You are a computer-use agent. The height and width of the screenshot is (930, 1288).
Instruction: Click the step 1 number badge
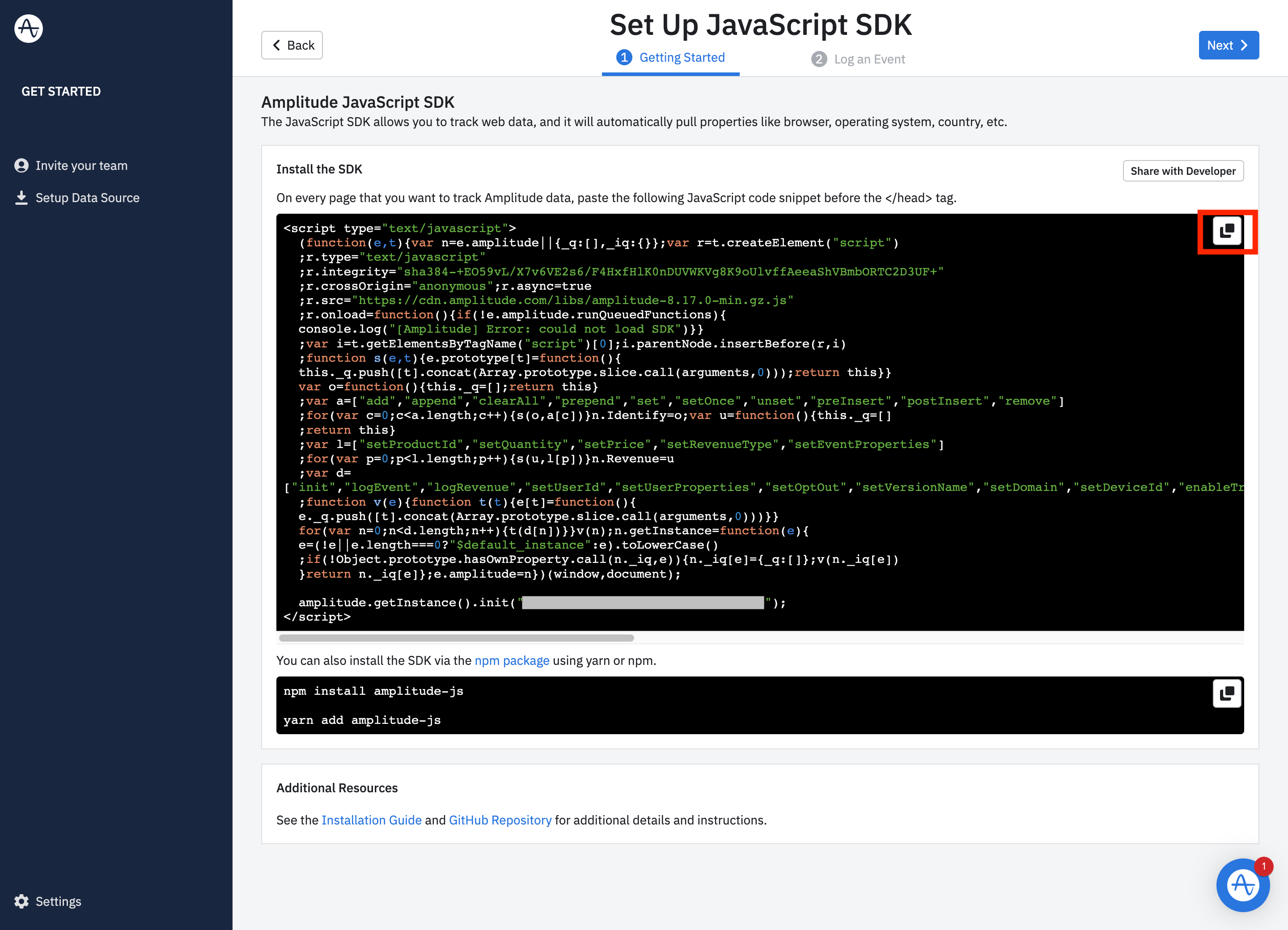coord(624,57)
